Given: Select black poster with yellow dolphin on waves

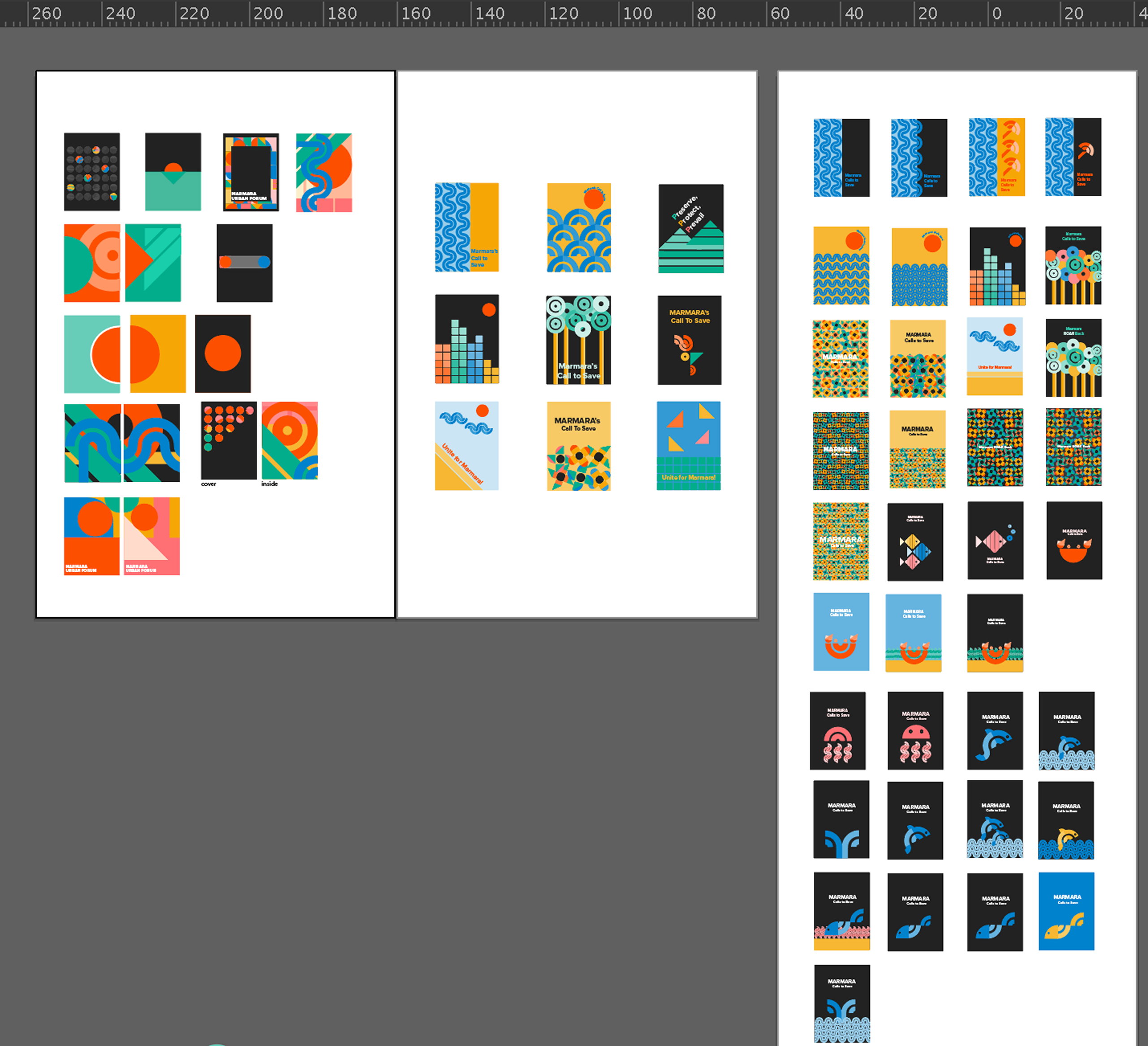Looking at the screenshot, I should click(1066, 820).
